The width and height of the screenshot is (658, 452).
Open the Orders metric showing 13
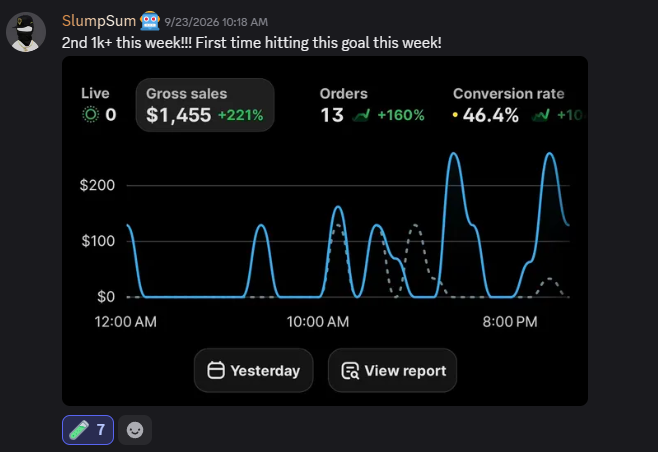pos(372,105)
